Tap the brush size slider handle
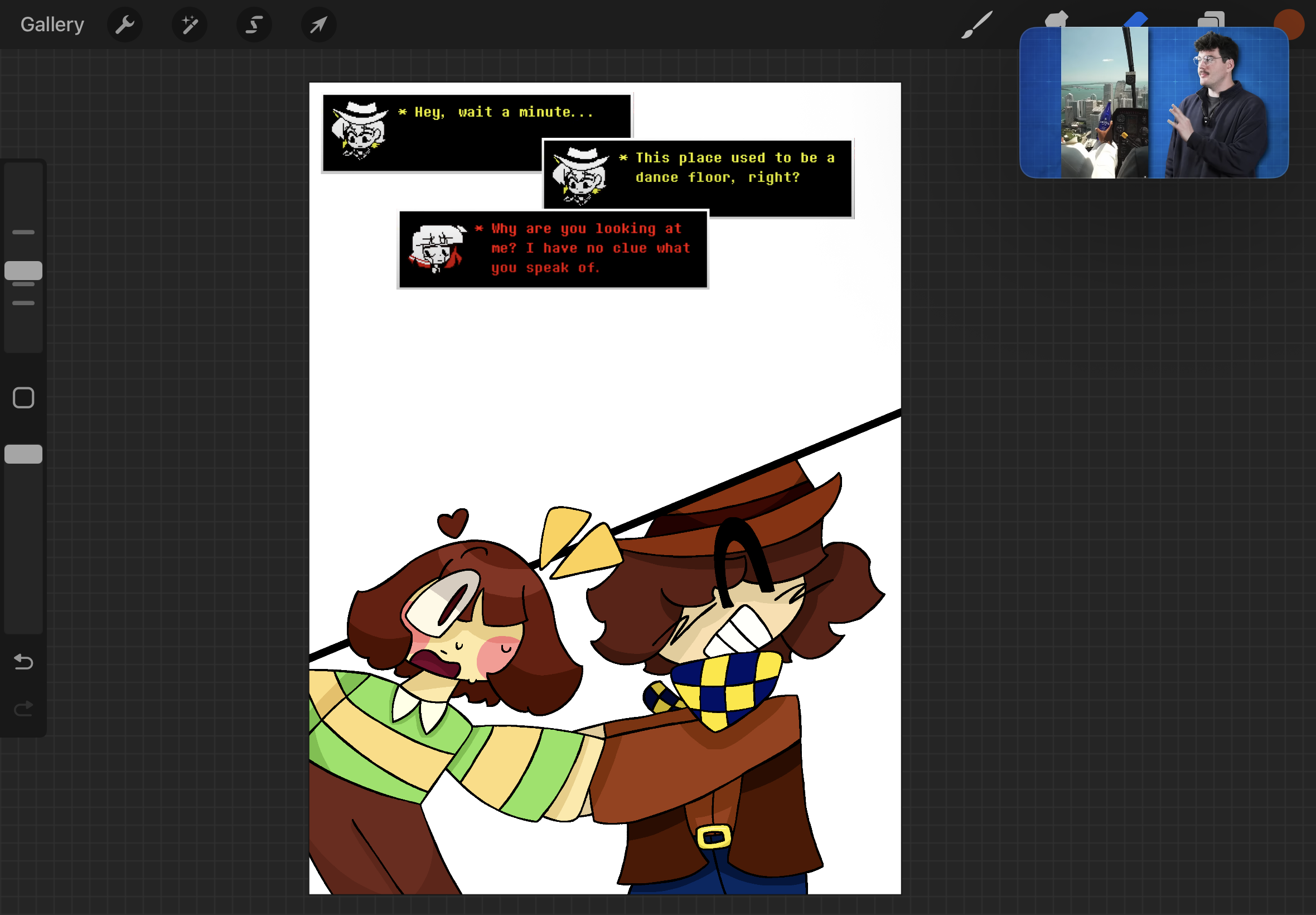1316x915 pixels. pyautogui.click(x=23, y=271)
